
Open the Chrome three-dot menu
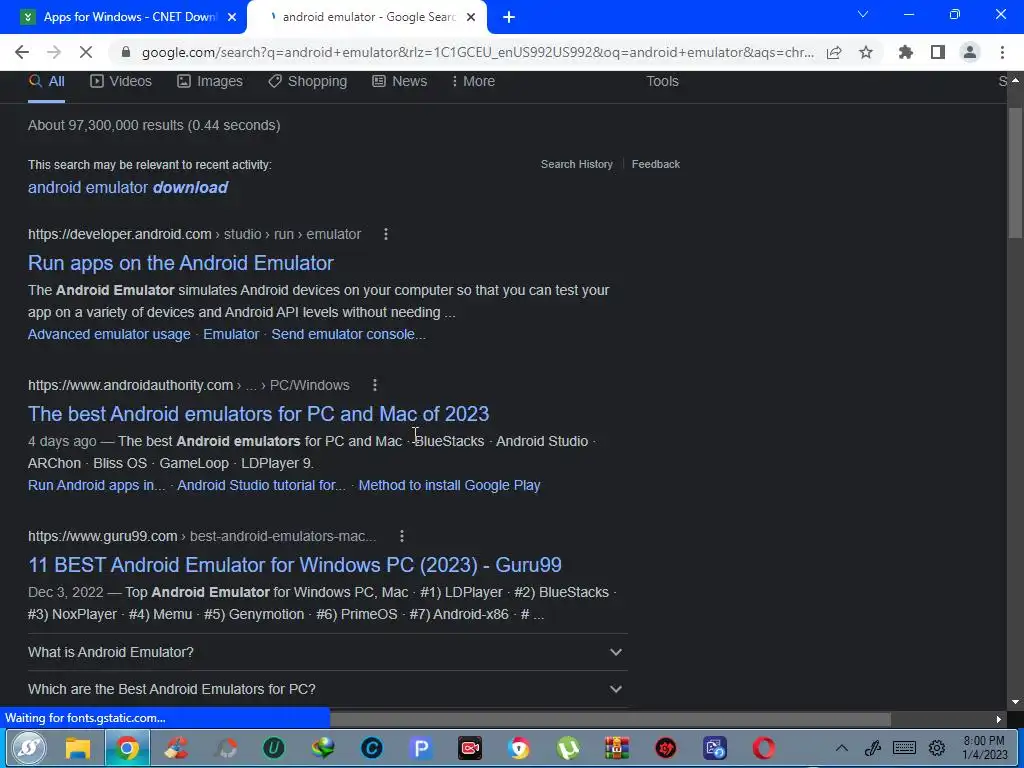[x=1002, y=52]
